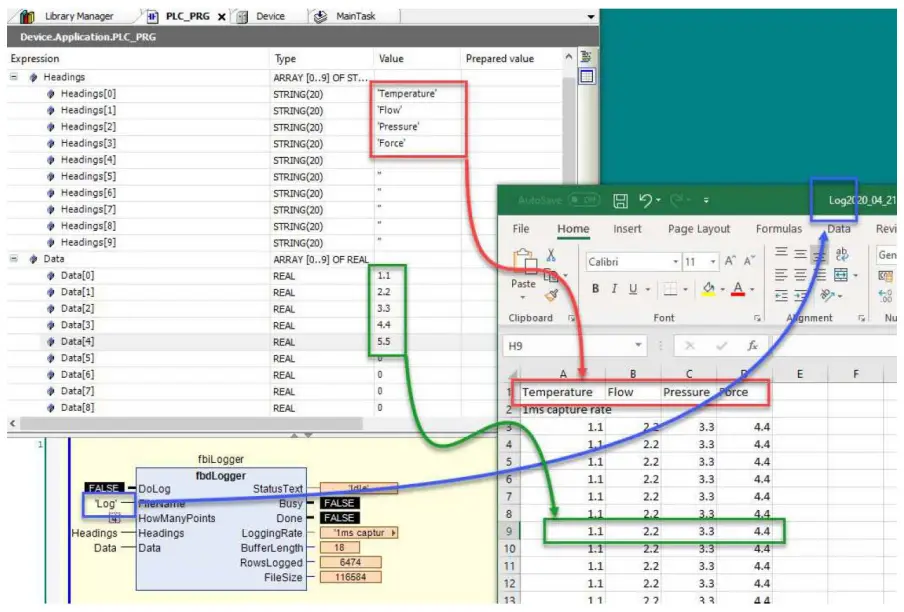Click the RowsLogged value 6474
The image size is (904, 612).
pos(351,562)
